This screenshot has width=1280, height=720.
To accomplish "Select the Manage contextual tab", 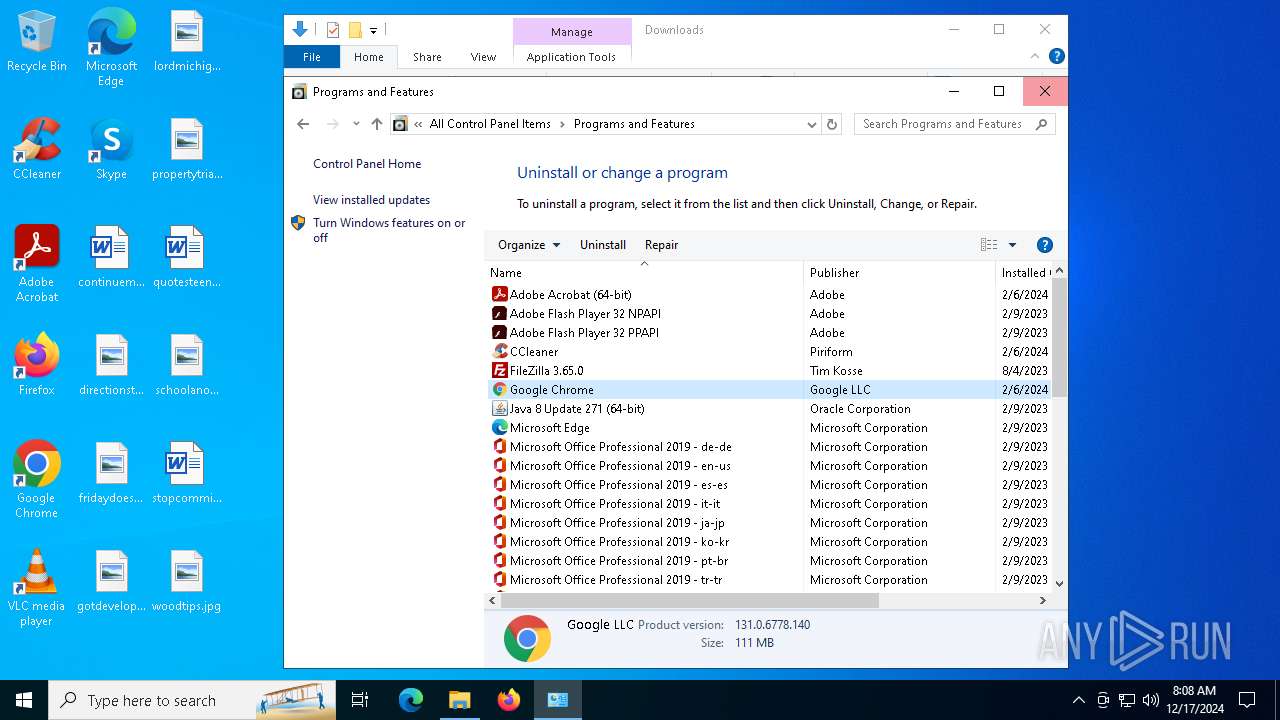I will (572, 32).
